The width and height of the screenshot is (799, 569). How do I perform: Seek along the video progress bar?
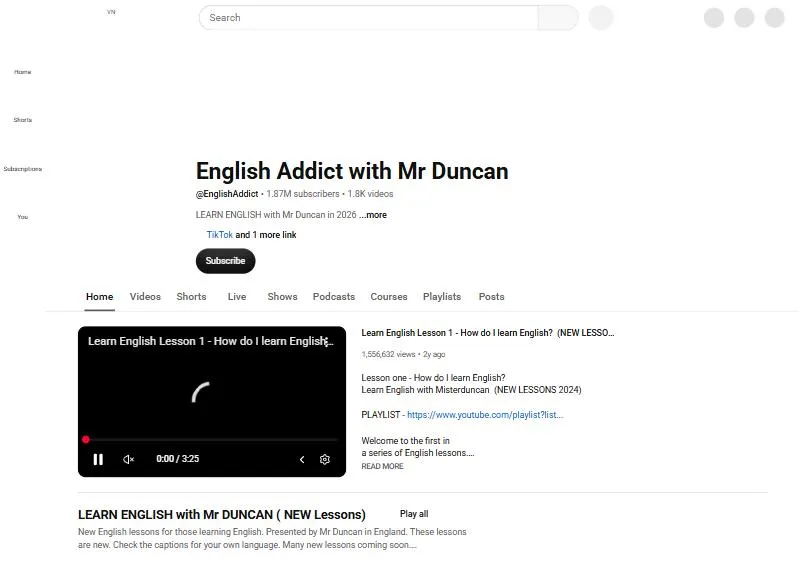(x=211, y=439)
